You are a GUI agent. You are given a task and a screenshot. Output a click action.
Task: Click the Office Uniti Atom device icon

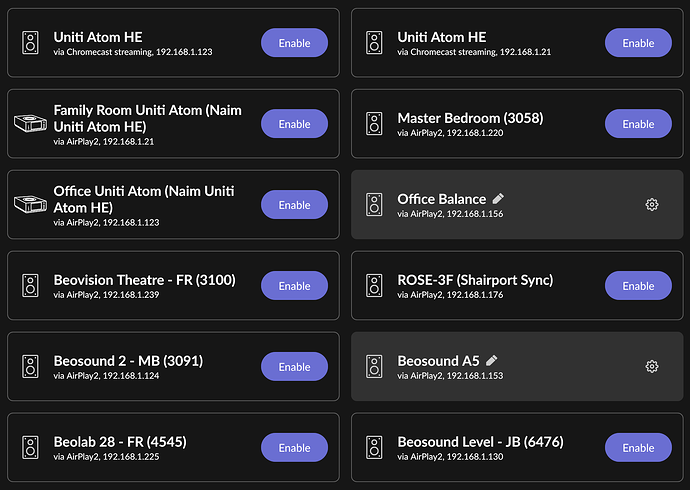pos(30,205)
